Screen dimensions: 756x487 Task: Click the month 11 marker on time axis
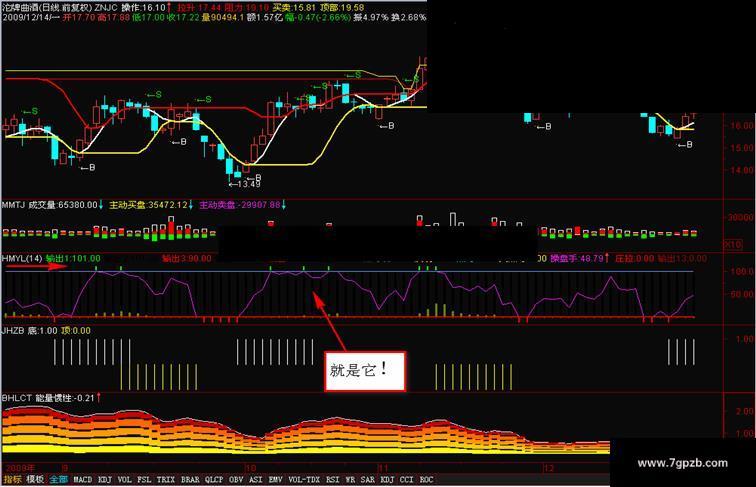pyautogui.click(x=383, y=468)
